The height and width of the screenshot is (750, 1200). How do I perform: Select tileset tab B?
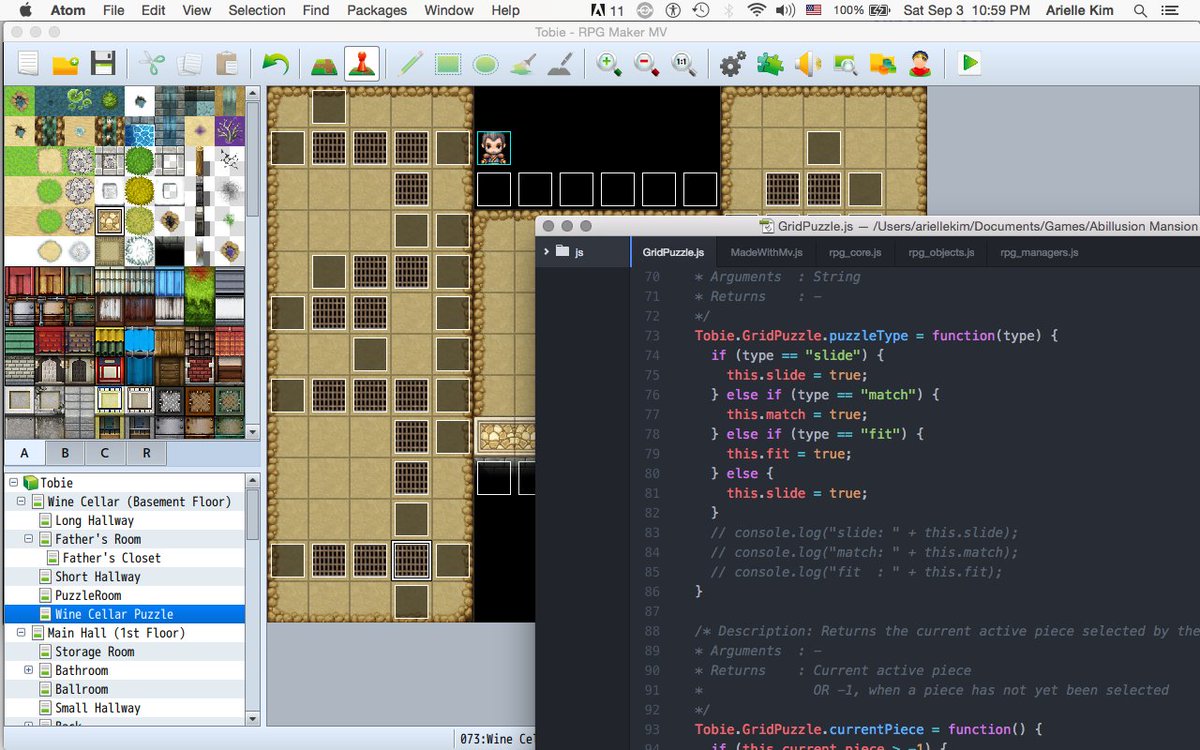65,452
